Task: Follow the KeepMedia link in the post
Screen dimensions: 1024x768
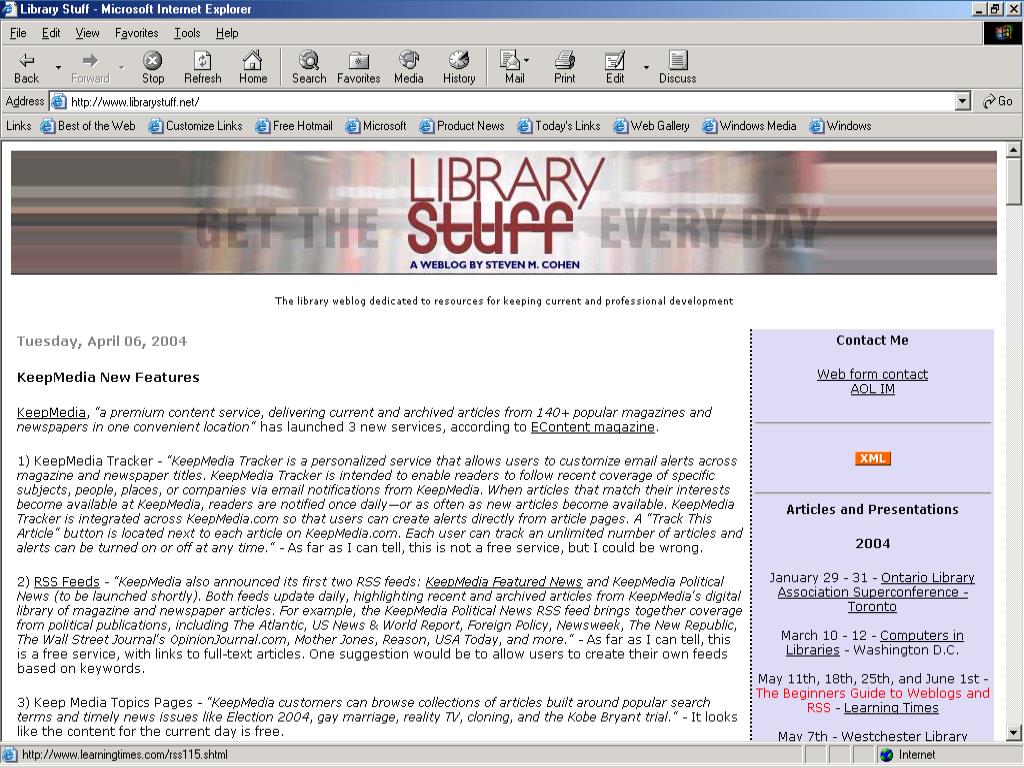Action: 51,413
